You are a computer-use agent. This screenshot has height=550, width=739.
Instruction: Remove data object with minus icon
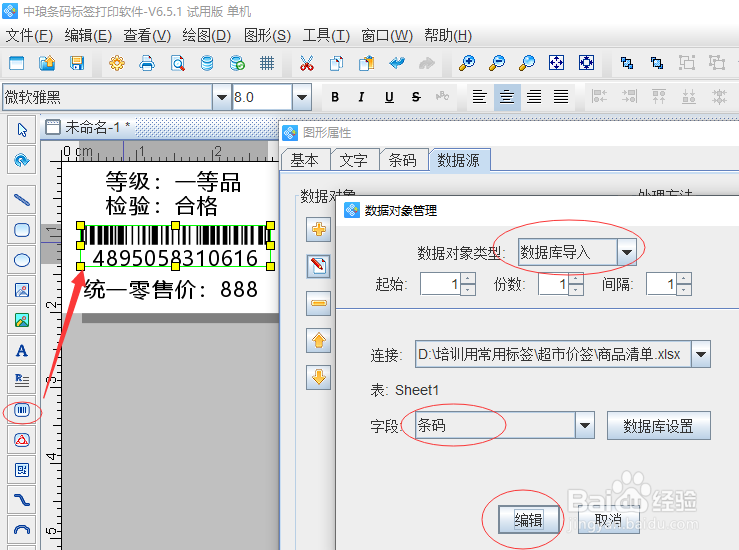point(319,303)
